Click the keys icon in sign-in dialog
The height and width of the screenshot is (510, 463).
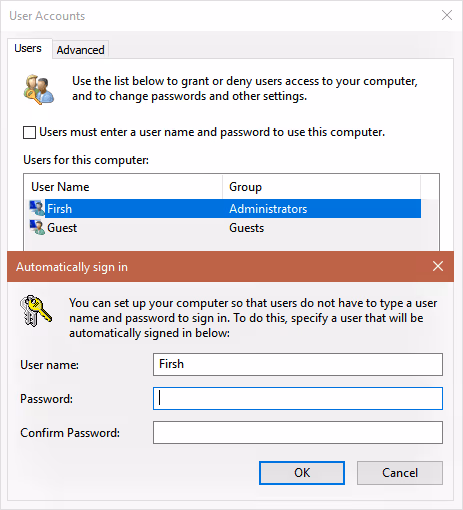click(36, 310)
